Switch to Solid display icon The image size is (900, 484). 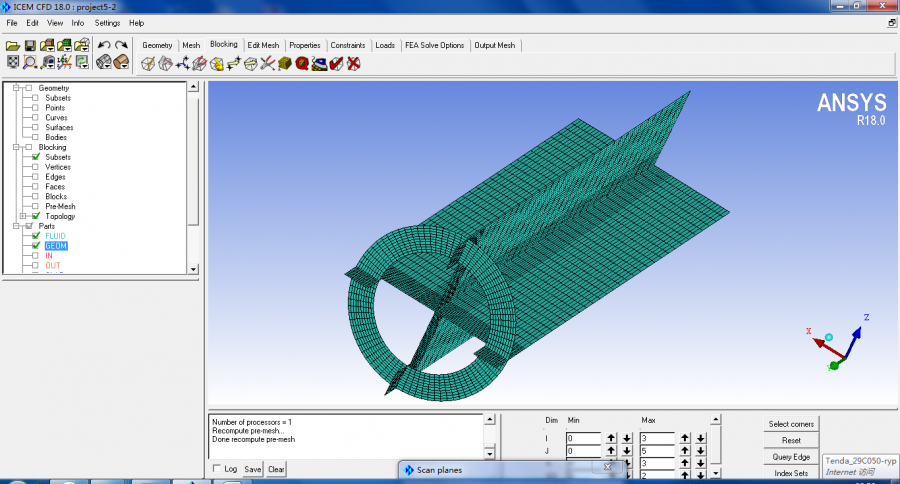tap(121, 62)
